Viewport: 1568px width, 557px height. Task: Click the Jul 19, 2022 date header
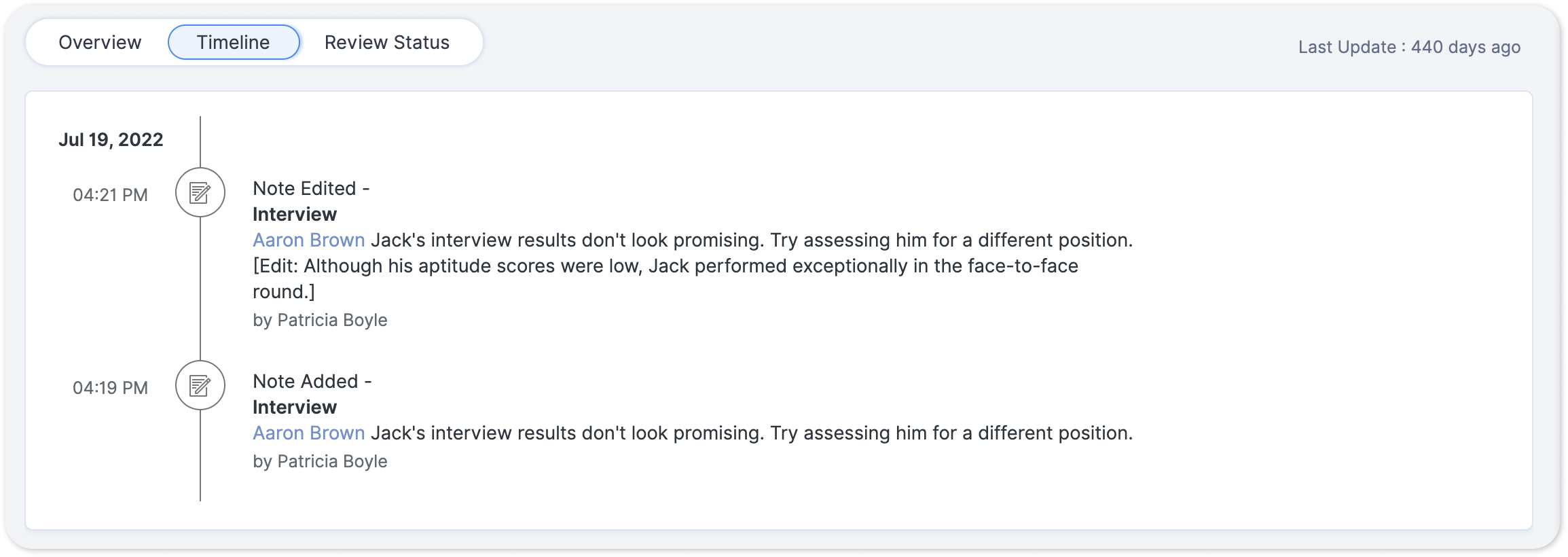(x=111, y=140)
